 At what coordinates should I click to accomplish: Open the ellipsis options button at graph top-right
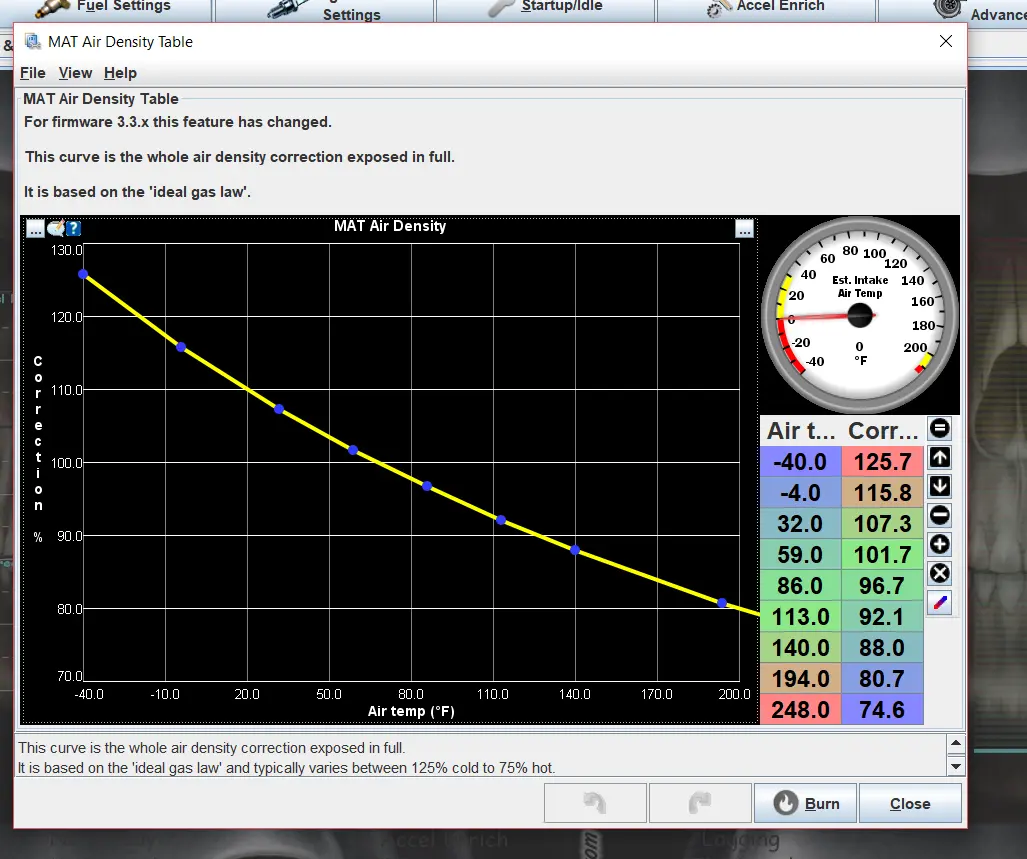pyautogui.click(x=744, y=228)
